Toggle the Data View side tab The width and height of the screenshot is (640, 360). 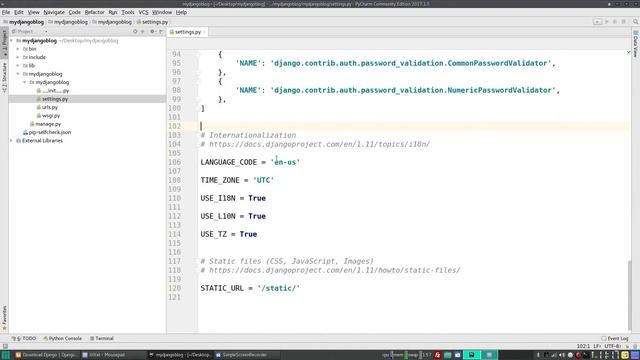pos(636,44)
